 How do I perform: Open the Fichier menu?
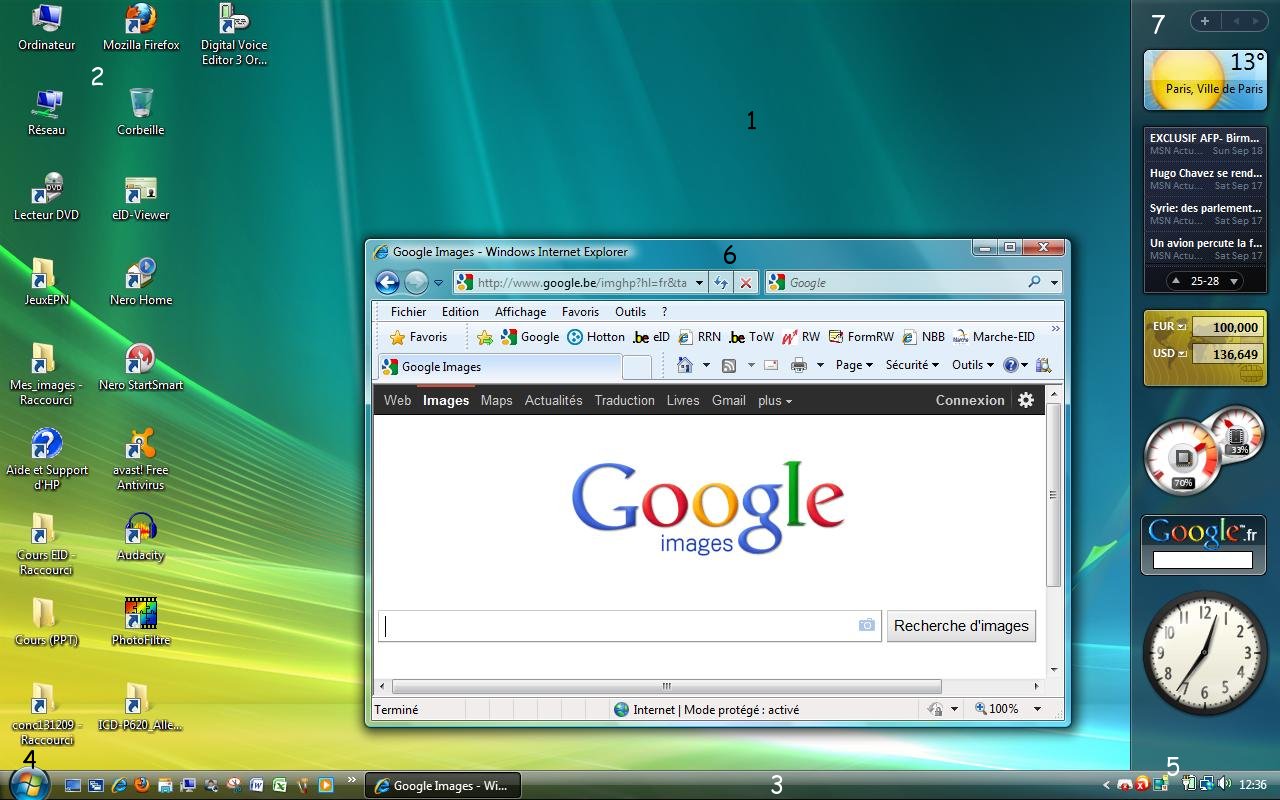408,311
